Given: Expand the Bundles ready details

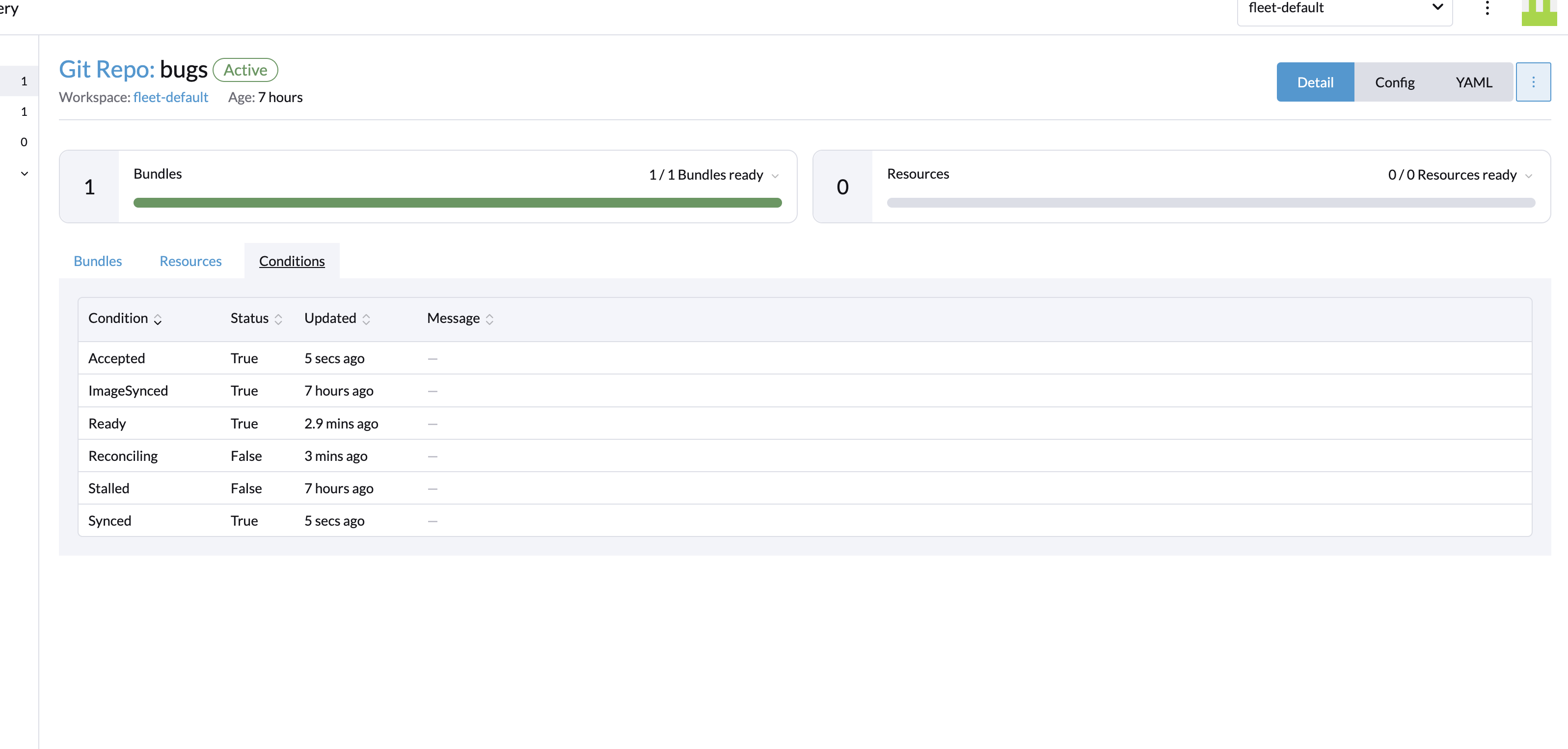Looking at the screenshot, I should (x=774, y=175).
